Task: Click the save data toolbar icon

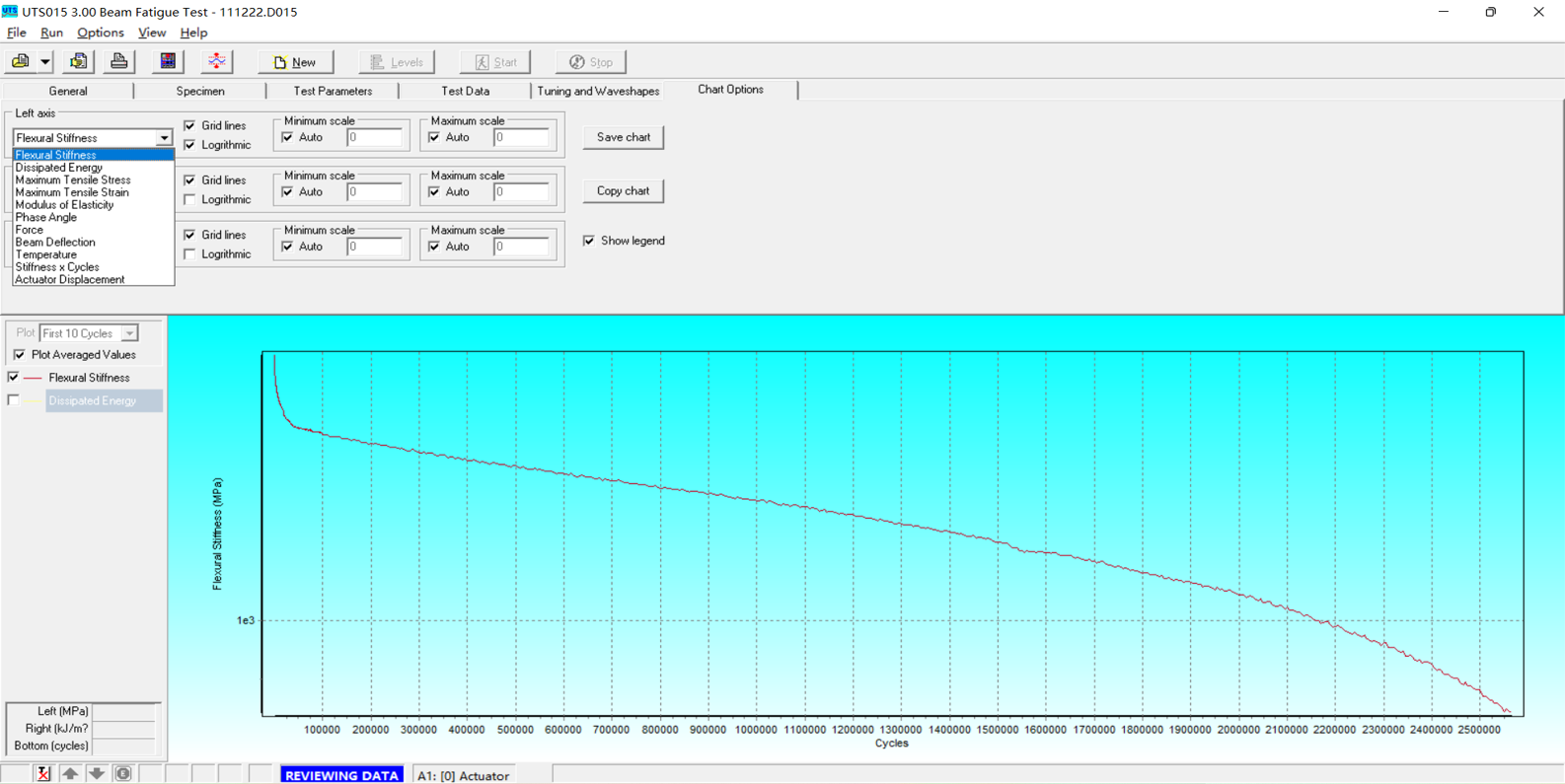Action: coord(78,62)
